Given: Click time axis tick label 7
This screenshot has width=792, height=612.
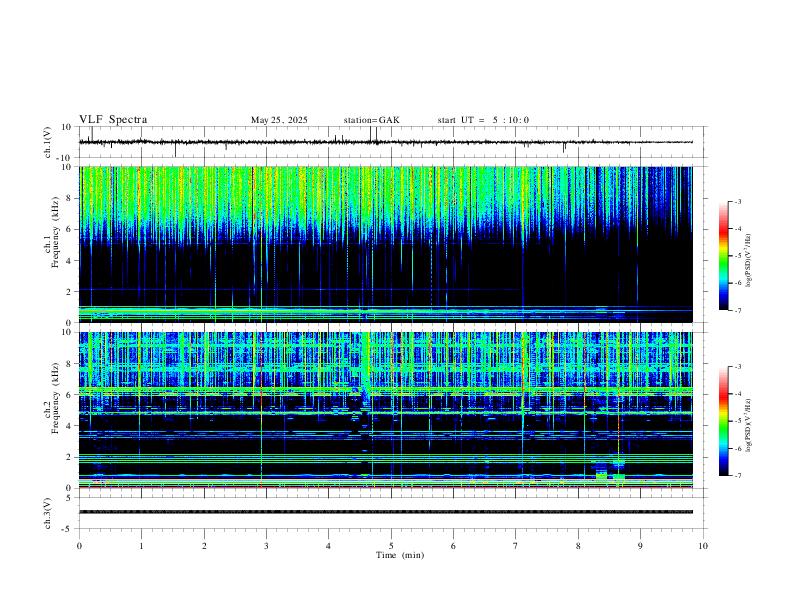Looking at the screenshot, I should [516, 546].
